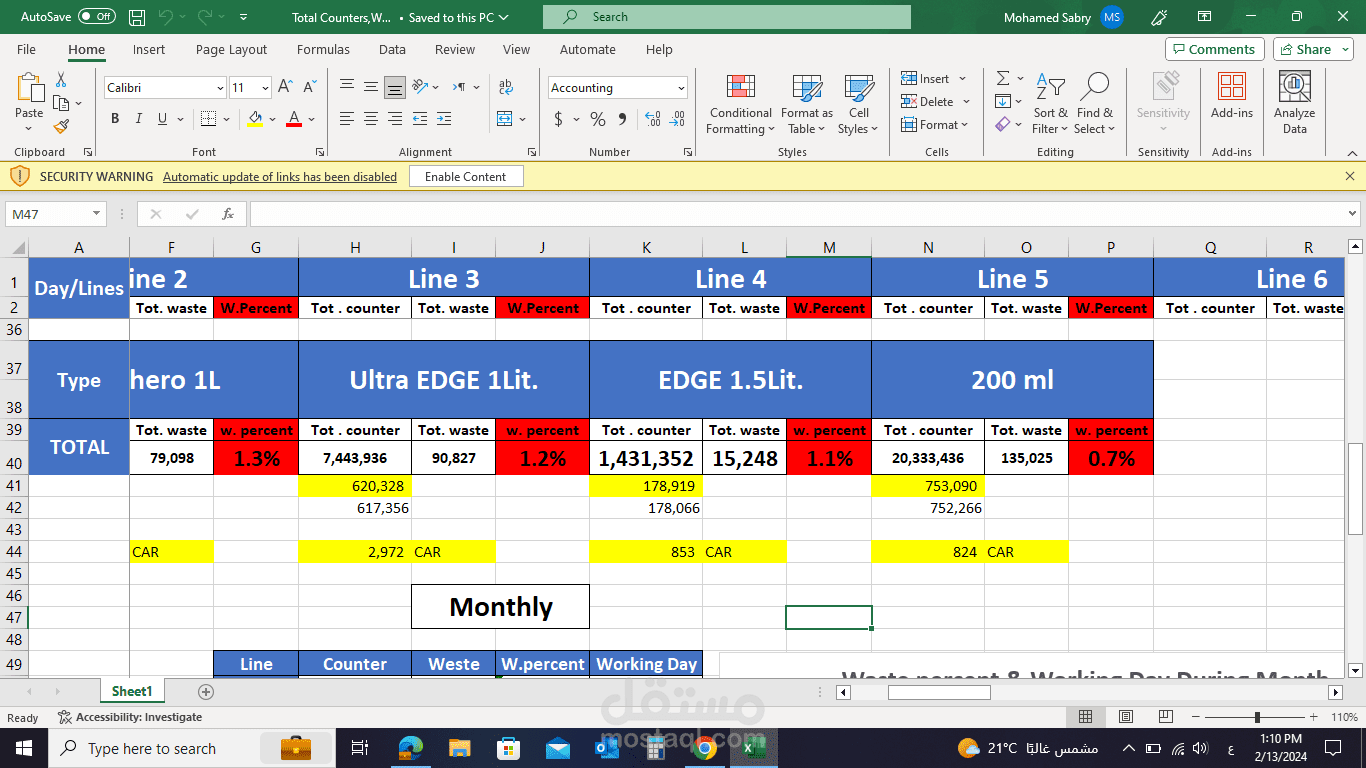The width and height of the screenshot is (1366, 768).
Task: Open Format as Table gallery
Action: 807,104
